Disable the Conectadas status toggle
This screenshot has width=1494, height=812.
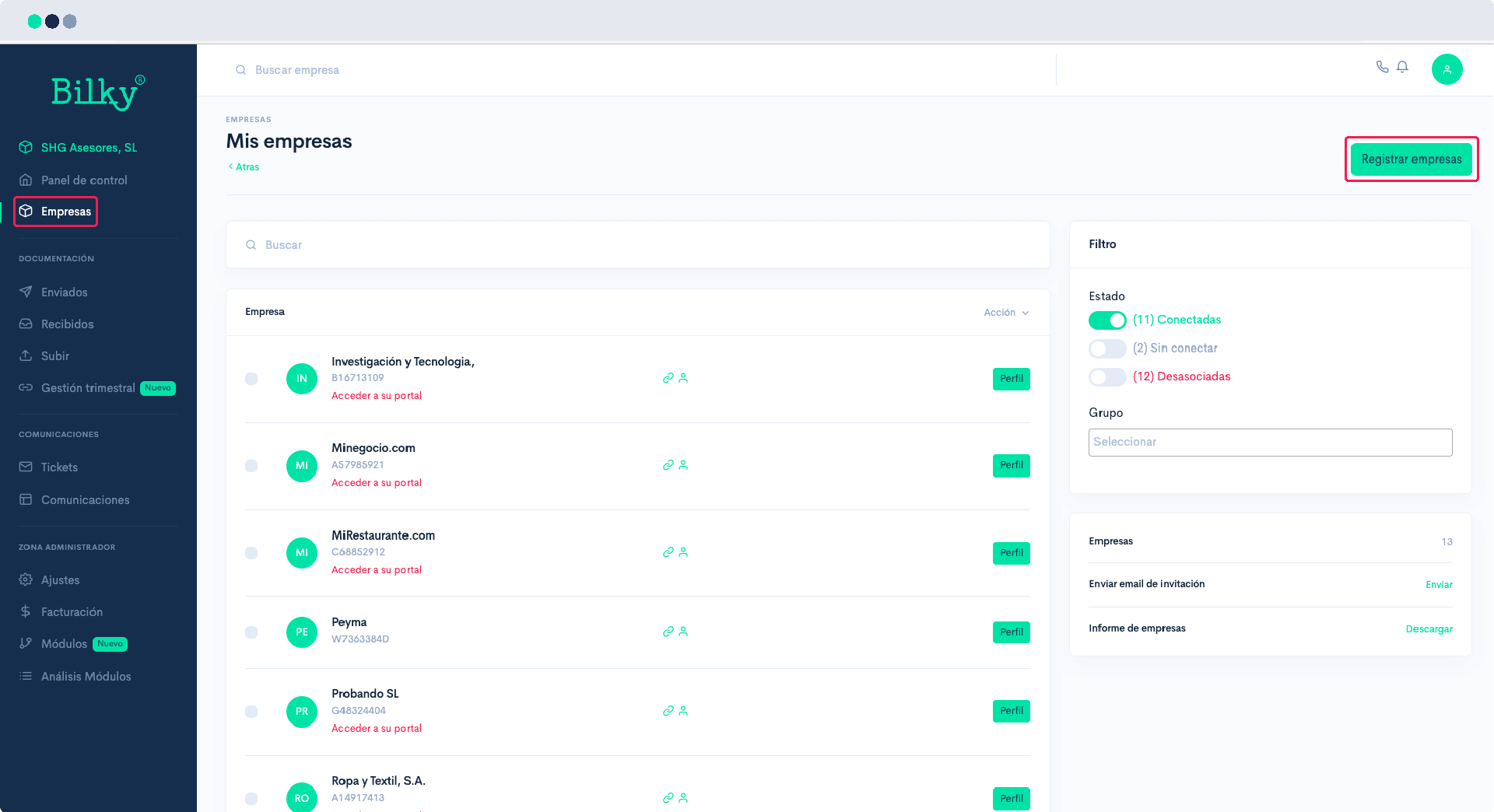click(x=1106, y=320)
